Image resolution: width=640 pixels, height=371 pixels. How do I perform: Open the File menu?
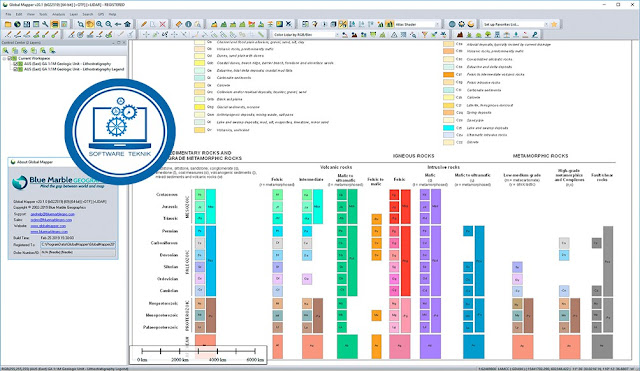click(8, 14)
